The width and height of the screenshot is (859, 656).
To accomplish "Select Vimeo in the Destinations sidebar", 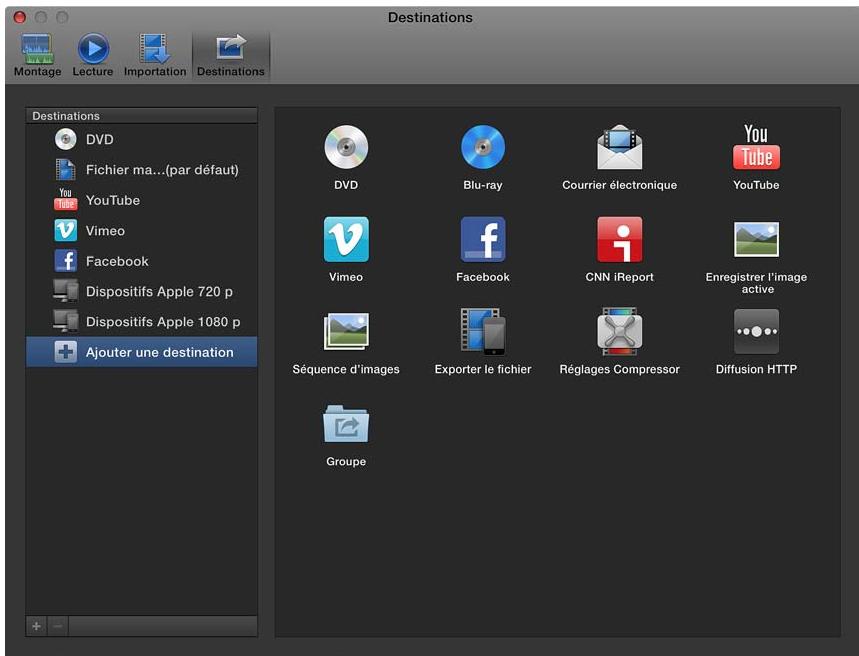I will tap(141, 231).
